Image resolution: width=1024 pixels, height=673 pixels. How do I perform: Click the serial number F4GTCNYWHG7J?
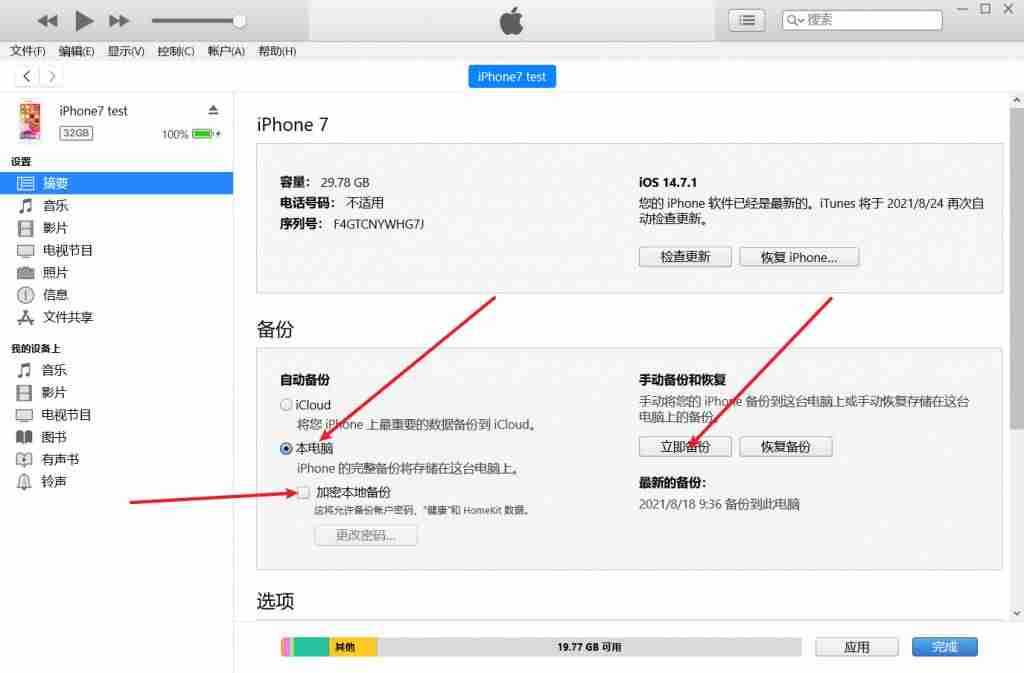click(x=379, y=224)
